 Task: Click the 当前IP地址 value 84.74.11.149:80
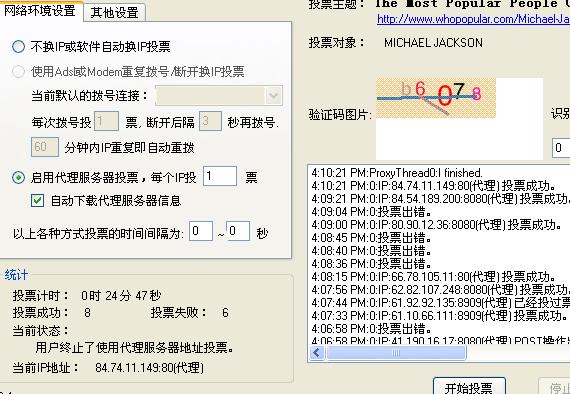(149, 367)
